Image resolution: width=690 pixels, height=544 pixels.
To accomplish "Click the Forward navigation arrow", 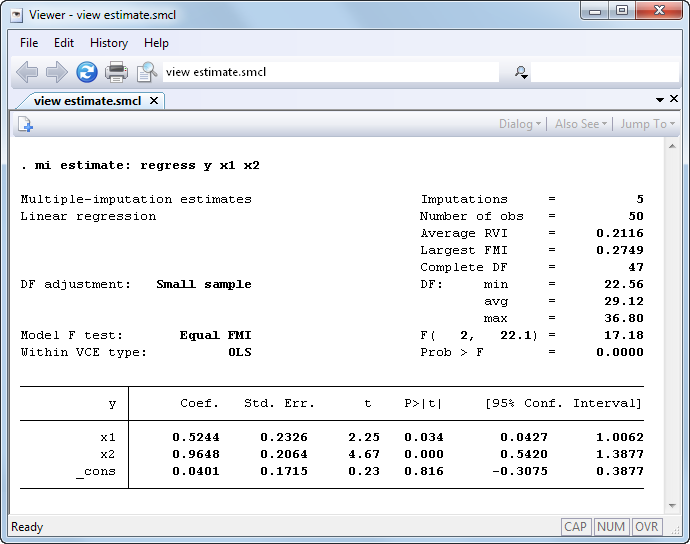I will pos(56,72).
